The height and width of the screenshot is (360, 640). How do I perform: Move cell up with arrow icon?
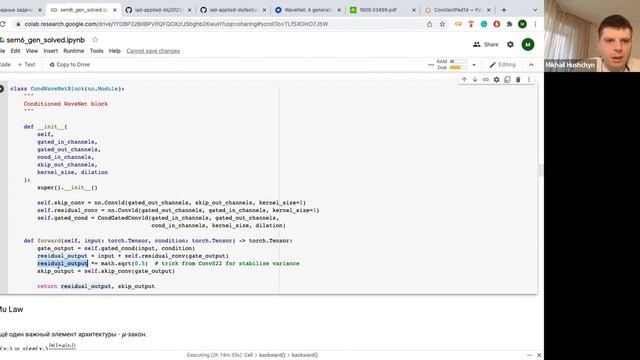464,80
